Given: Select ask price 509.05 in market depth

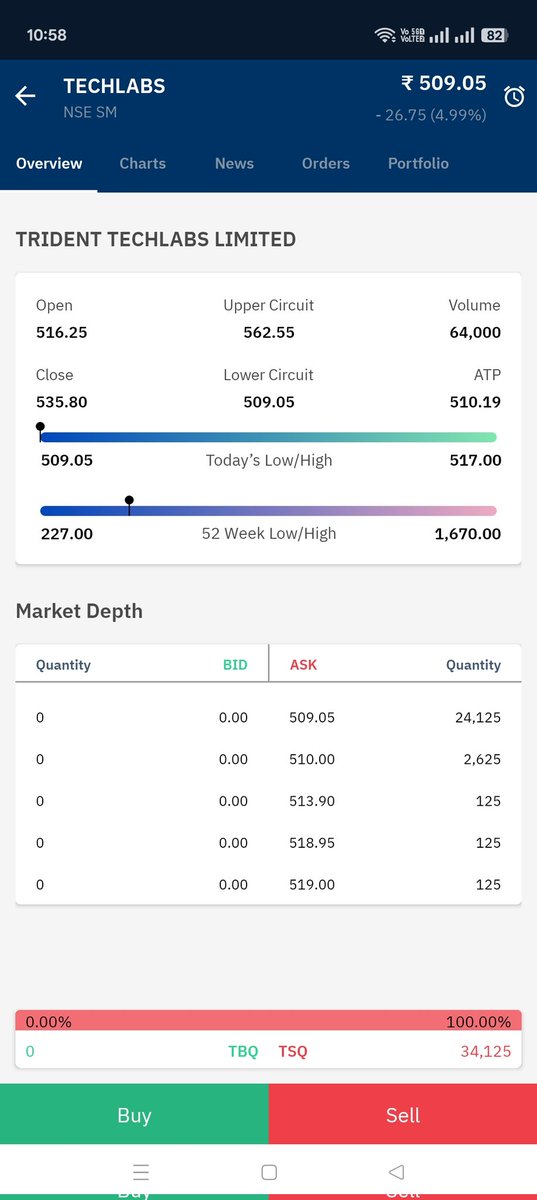Looking at the screenshot, I should click(x=312, y=717).
